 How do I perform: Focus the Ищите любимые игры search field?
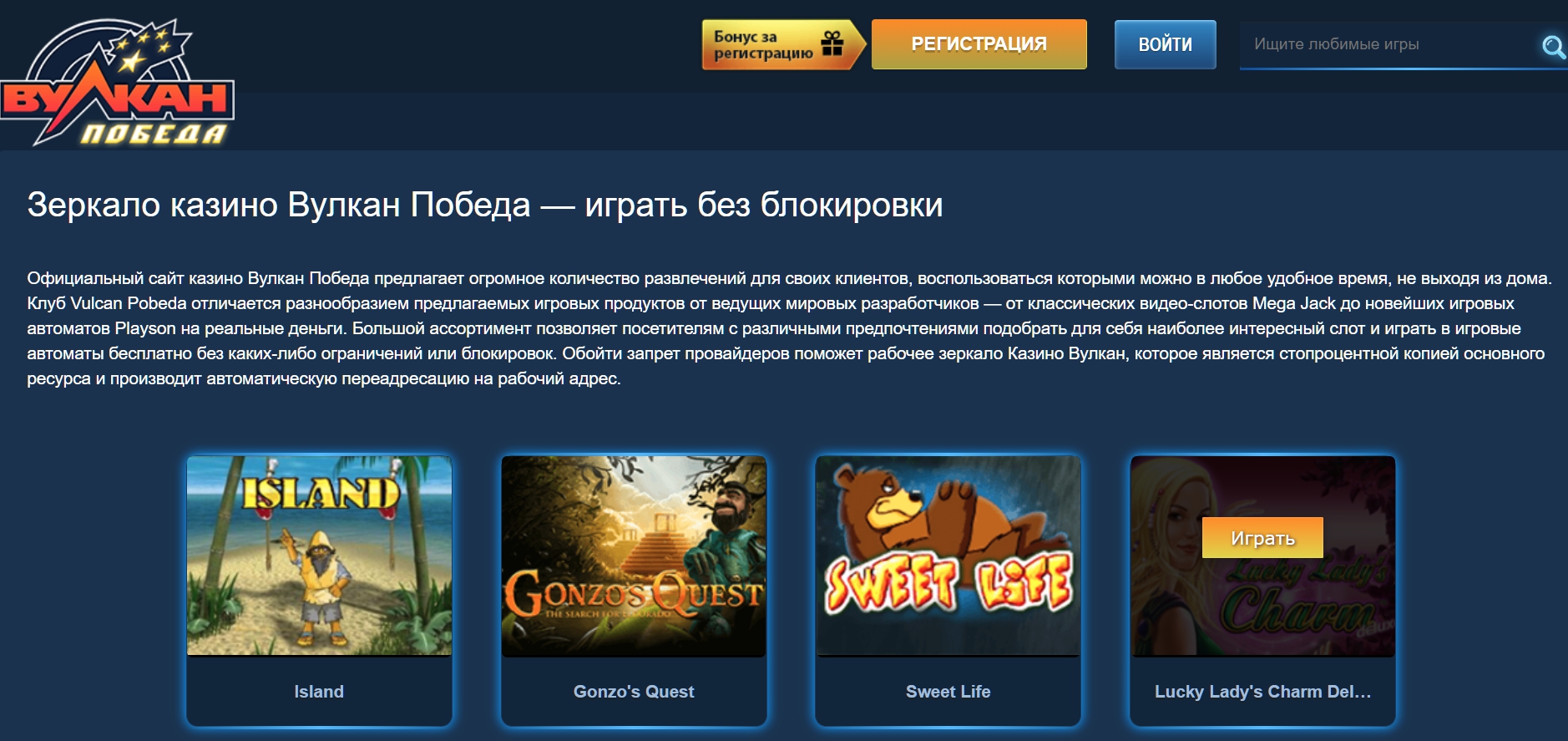[x=1390, y=44]
